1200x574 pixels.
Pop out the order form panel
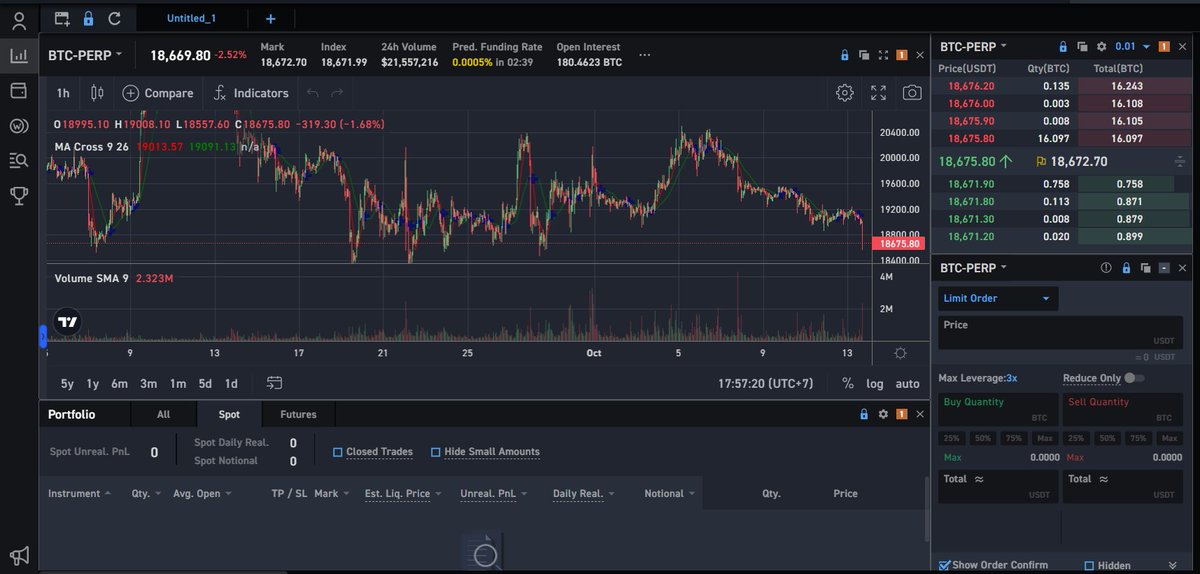point(1145,268)
